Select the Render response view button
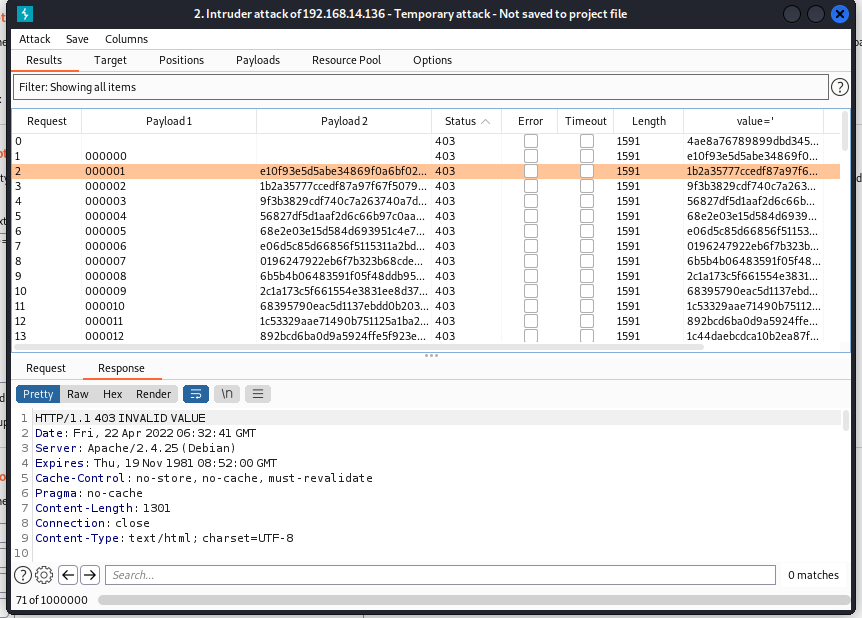This screenshot has height=618, width=862. click(x=154, y=394)
